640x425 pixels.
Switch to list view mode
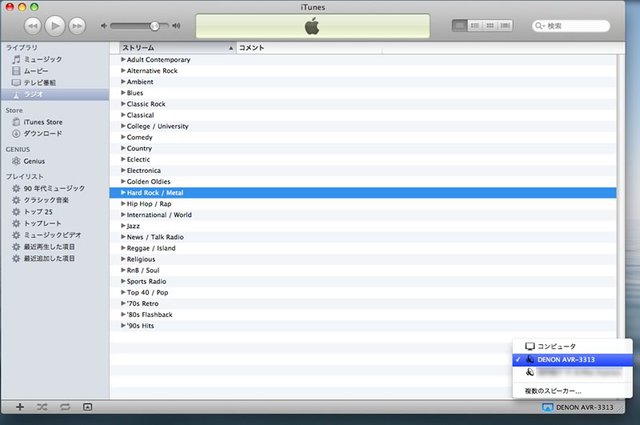click(460, 26)
